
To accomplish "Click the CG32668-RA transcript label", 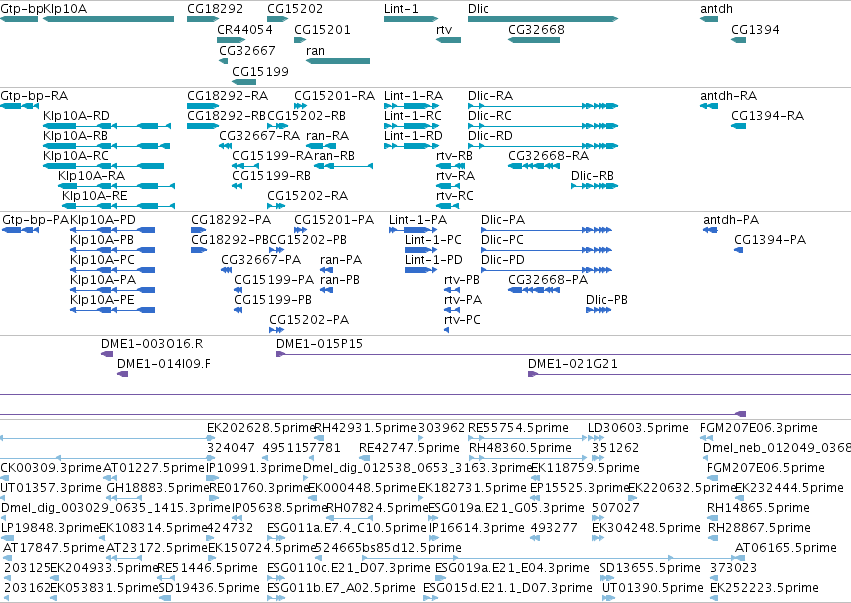I will coord(549,156).
